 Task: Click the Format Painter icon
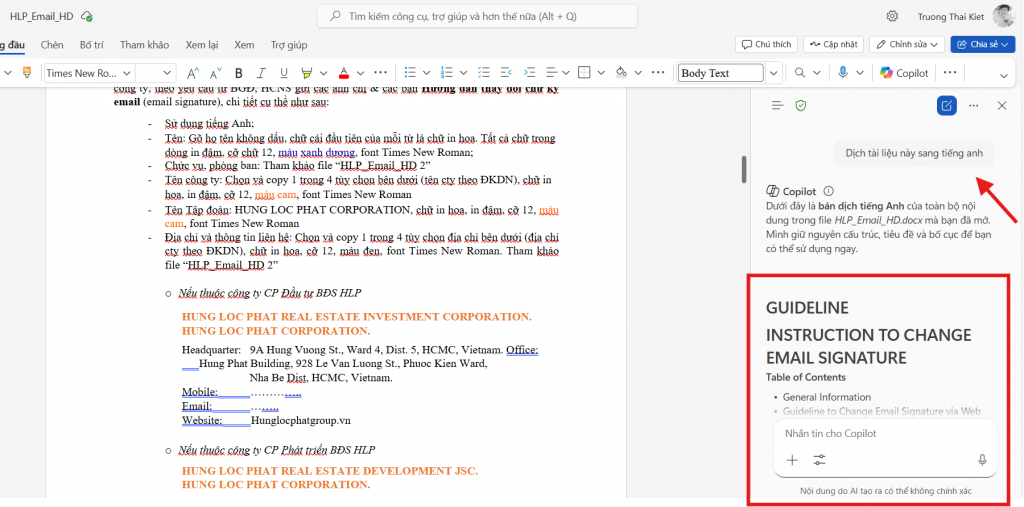tap(27, 73)
